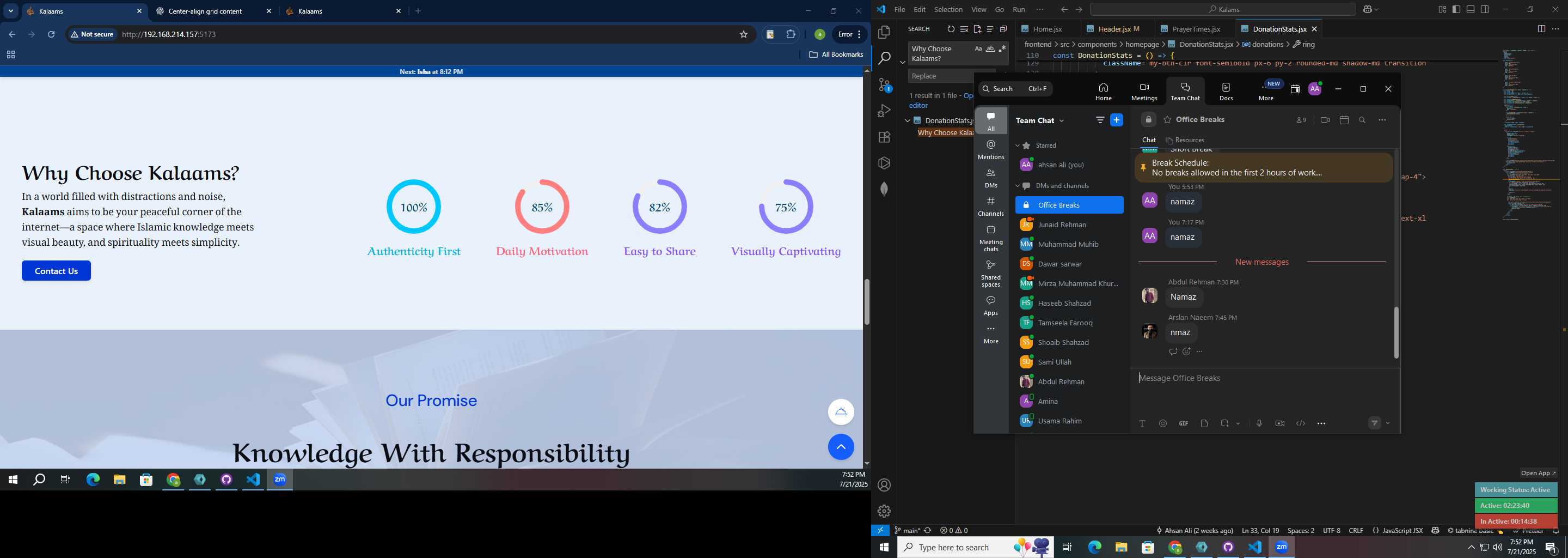Image resolution: width=1568 pixels, height=558 pixels.
Task: Show hidden system tray icons
Action: pos(1471,548)
